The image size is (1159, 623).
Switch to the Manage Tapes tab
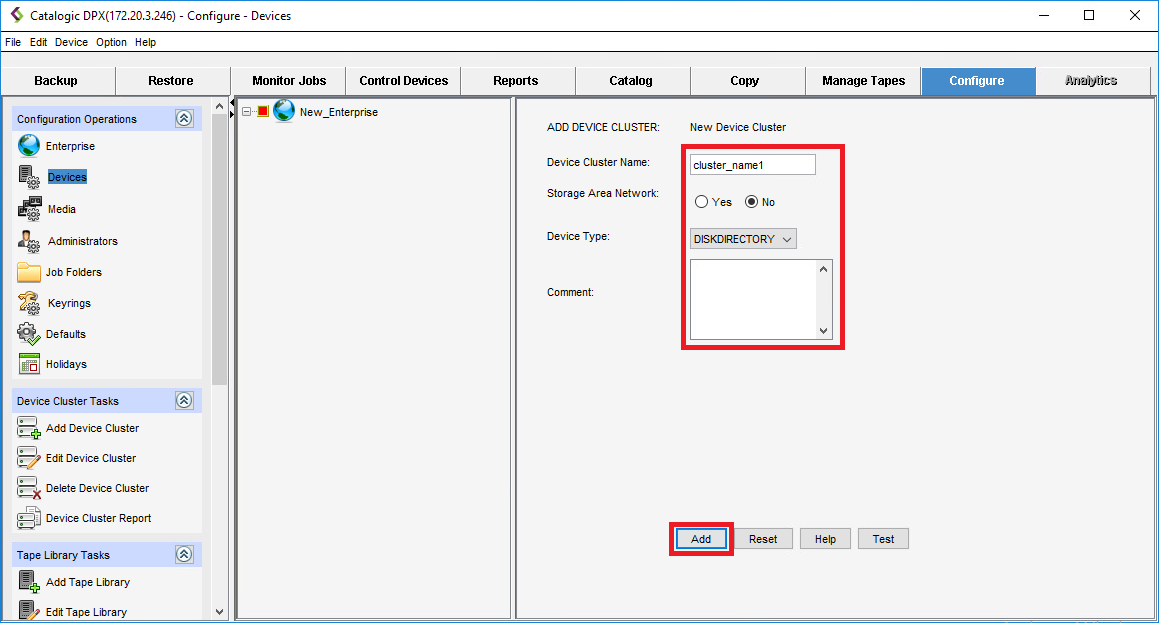click(x=863, y=81)
